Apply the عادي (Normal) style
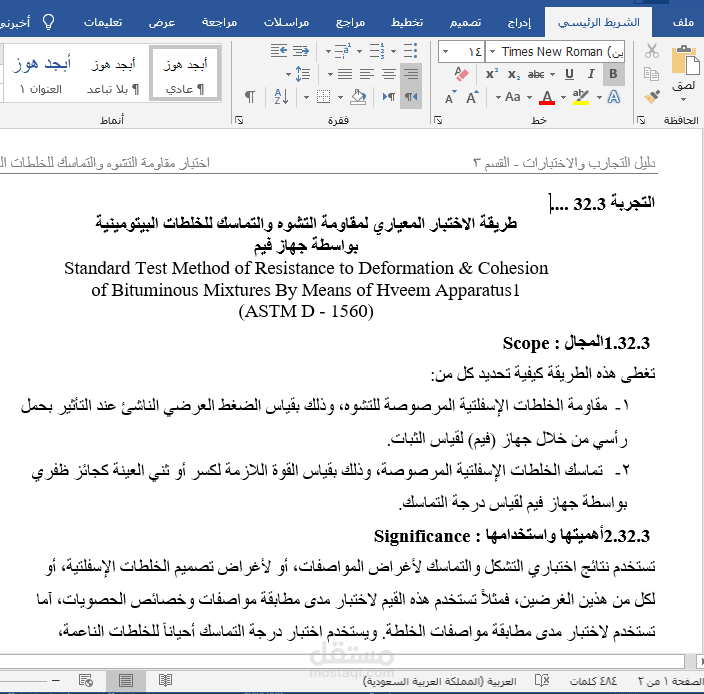The image size is (704, 694). (x=185, y=72)
